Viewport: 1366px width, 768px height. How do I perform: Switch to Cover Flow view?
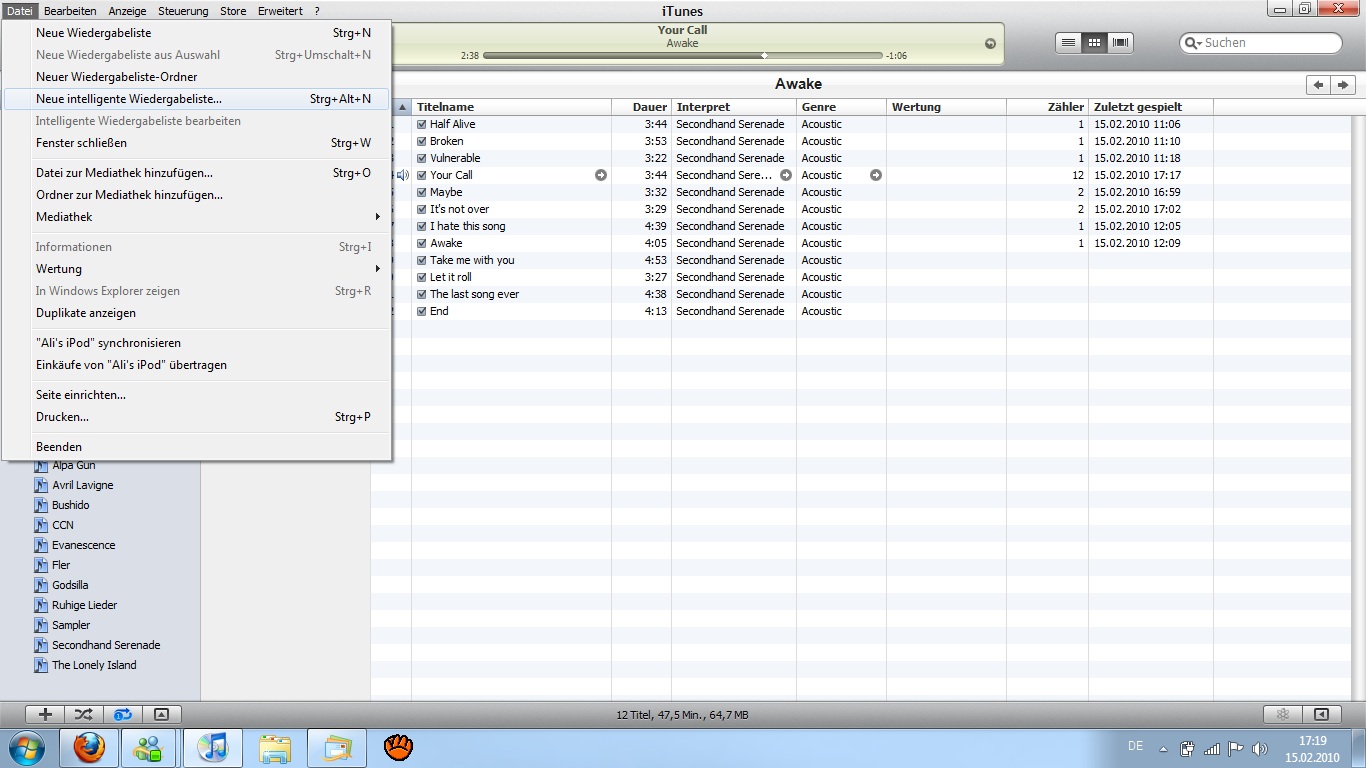[1120, 43]
